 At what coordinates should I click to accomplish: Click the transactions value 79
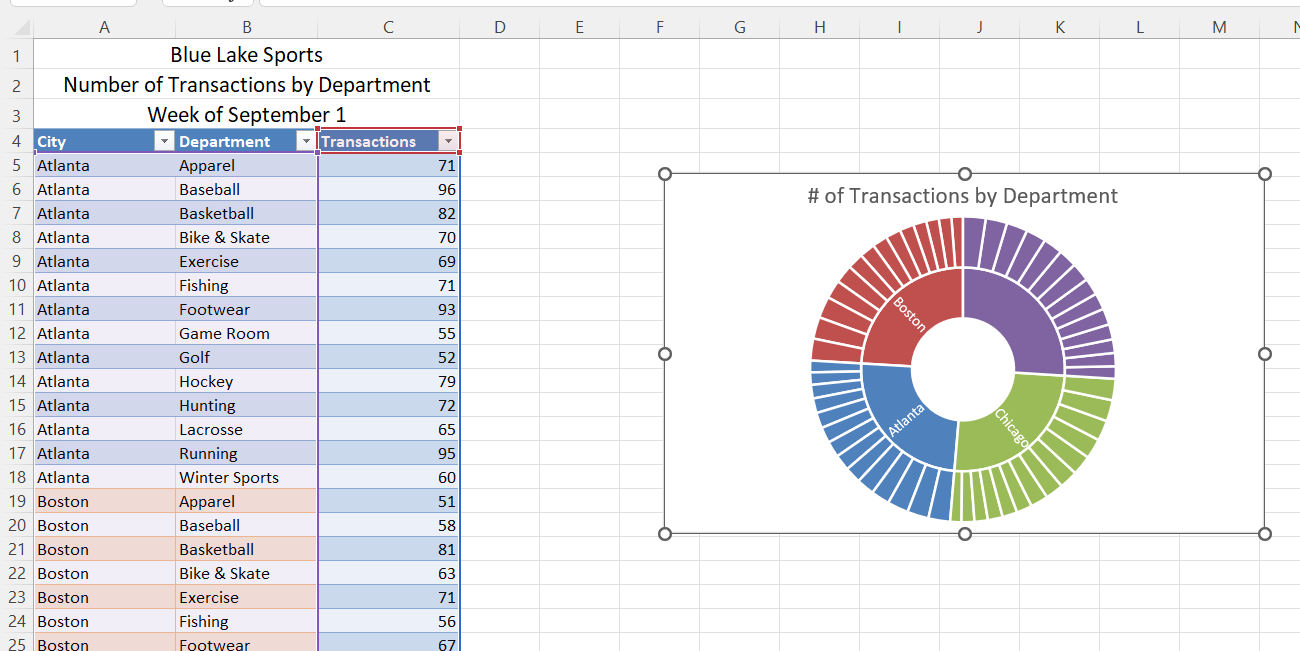[388, 382]
